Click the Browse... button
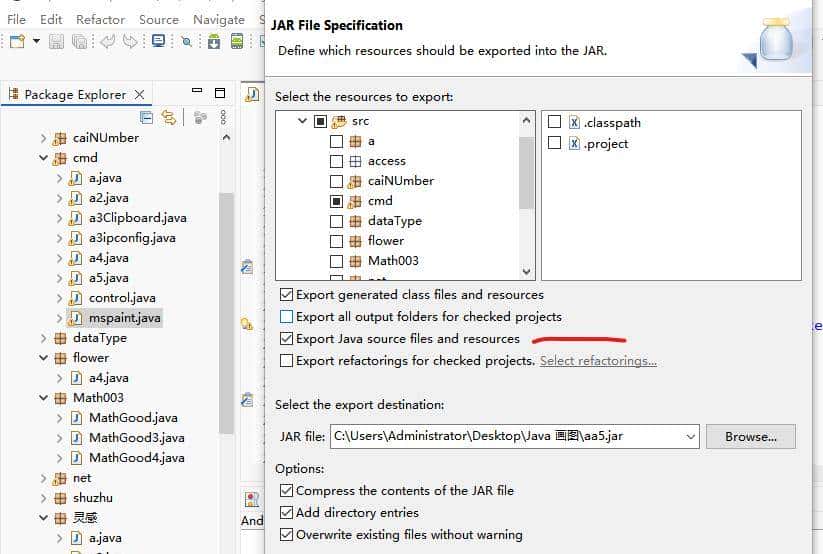This screenshot has width=823, height=554. click(x=751, y=436)
